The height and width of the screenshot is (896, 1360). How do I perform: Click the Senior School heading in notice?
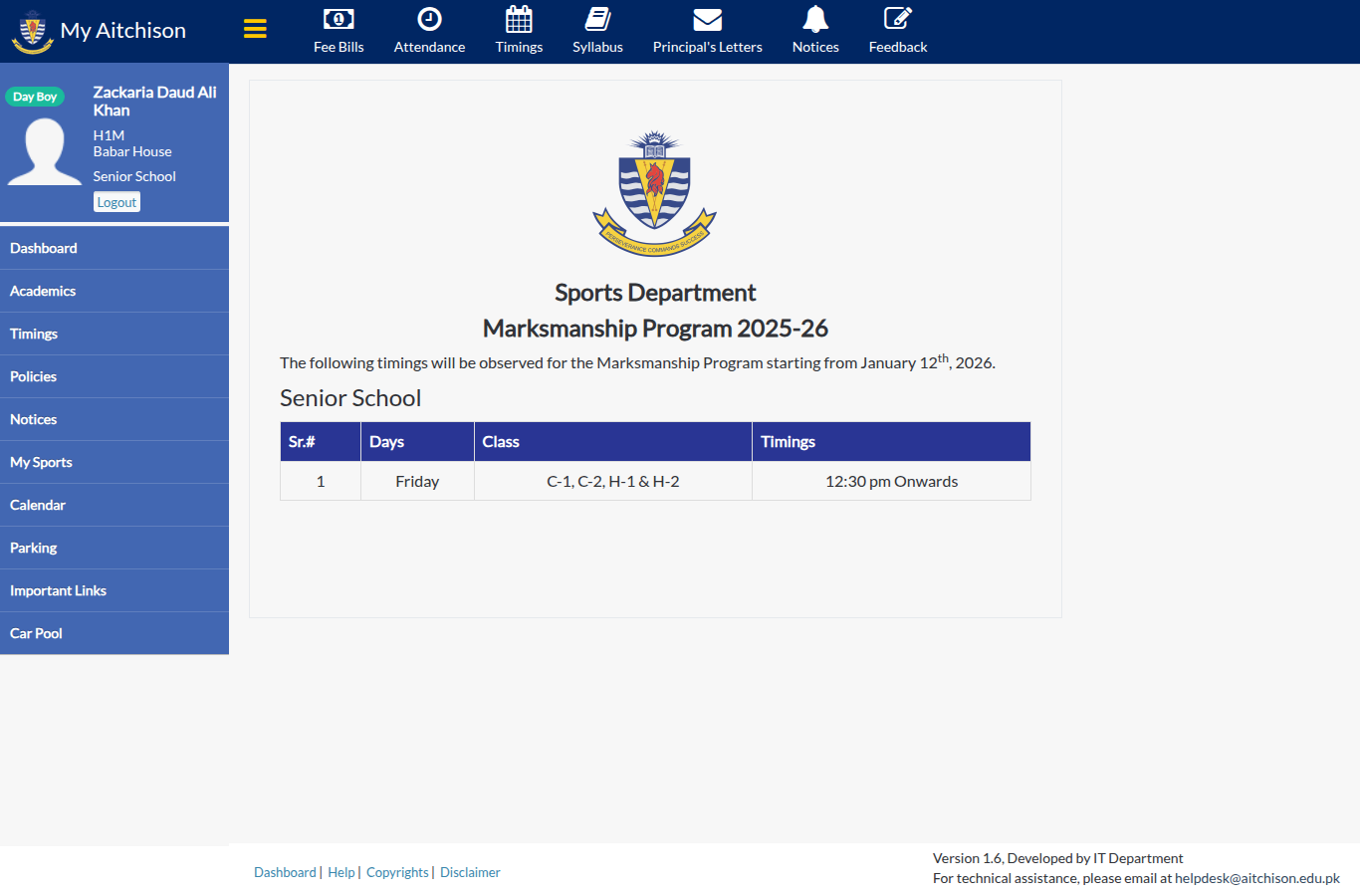click(x=350, y=398)
